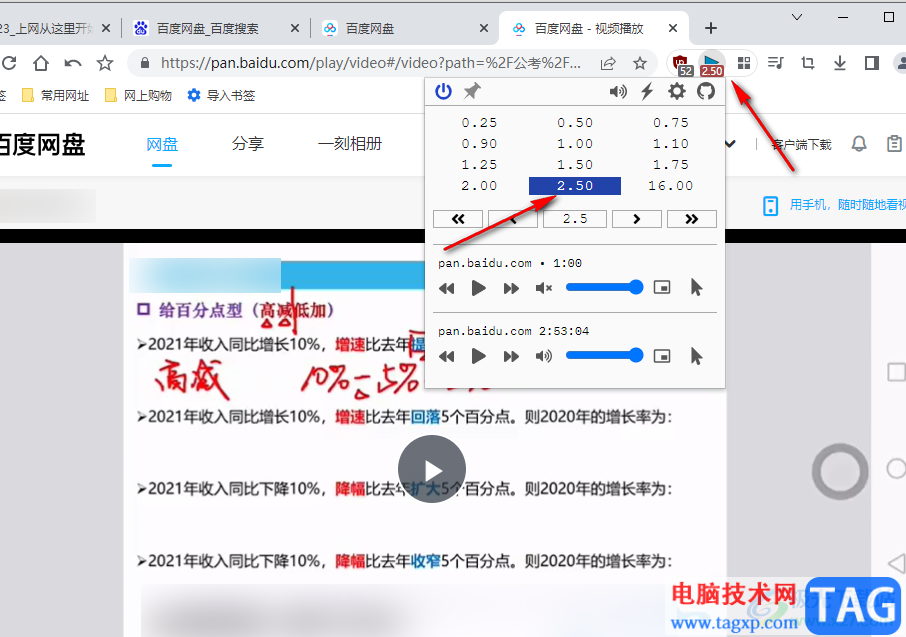Image resolution: width=906 pixels, height=637 pixels.
Task: Adjust volume slider of 1:00 video
Action: pyautogui.click(x=604, y=287)
